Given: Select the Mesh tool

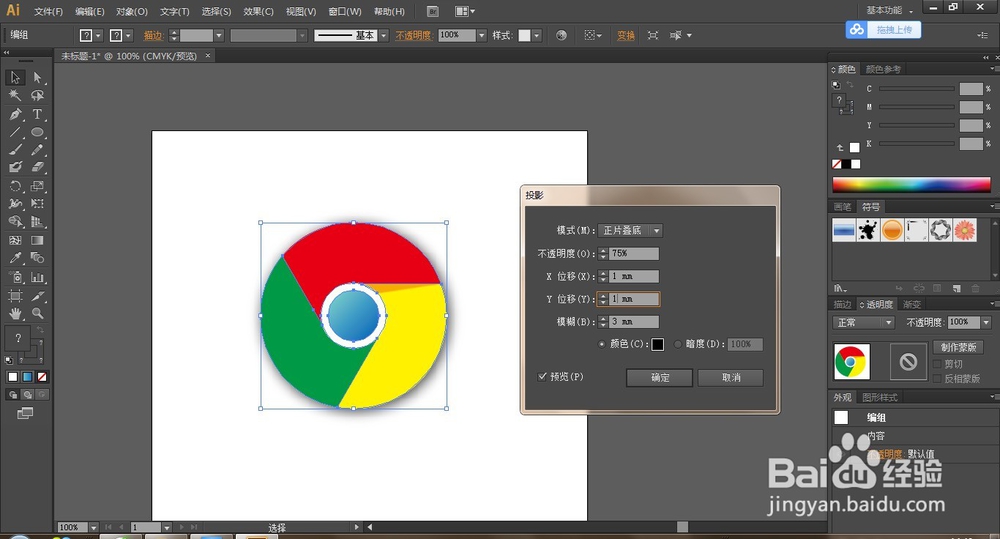Looking at the screenshot, I should (15, 240).
